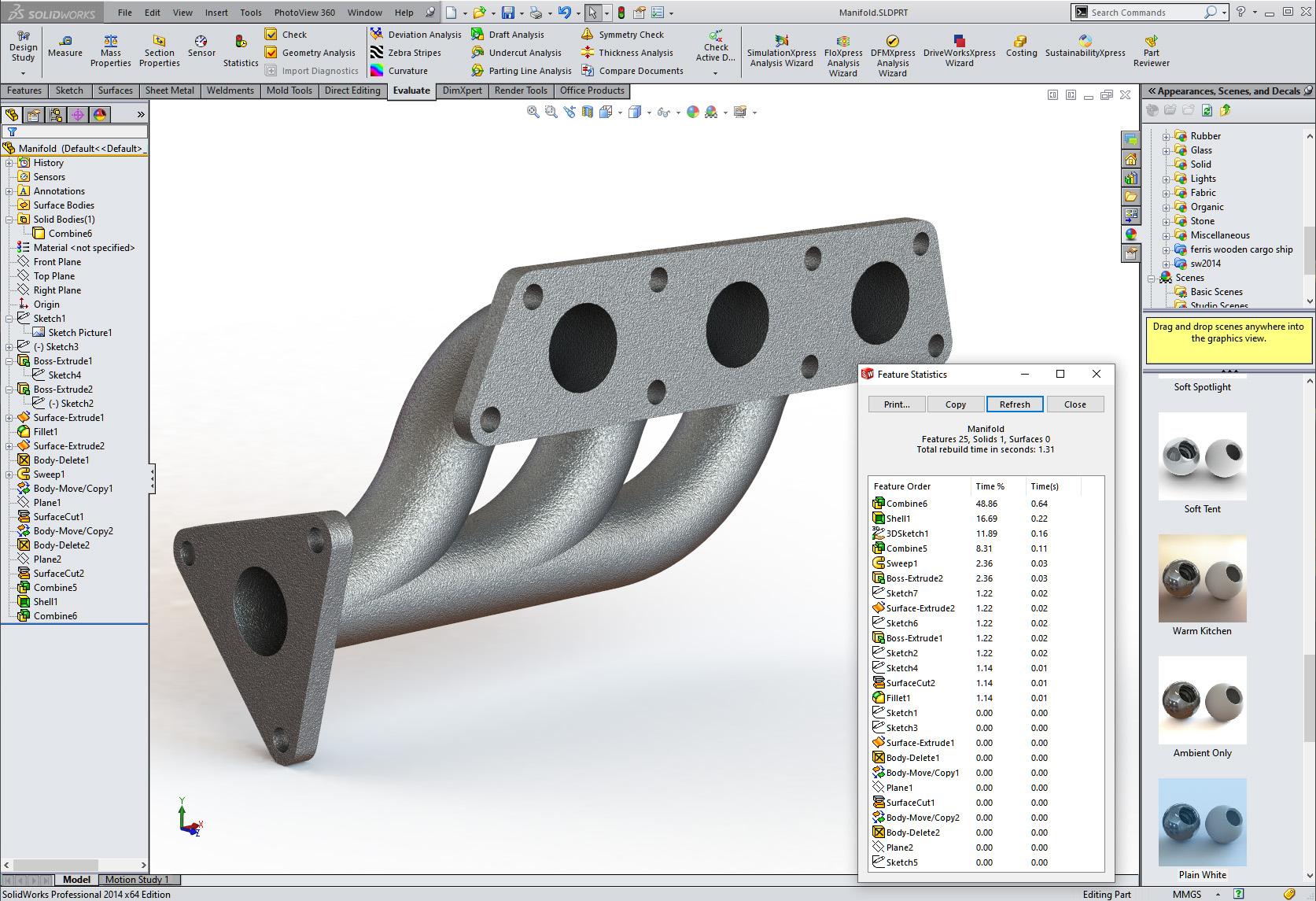Open the Mass Properties tool

click(x=110, y=41)
